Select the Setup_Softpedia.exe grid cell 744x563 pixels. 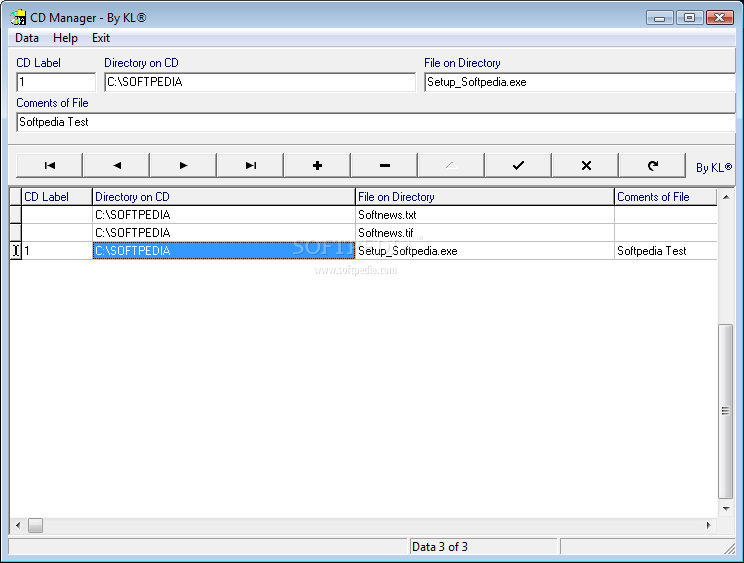(x=485, y=251)
